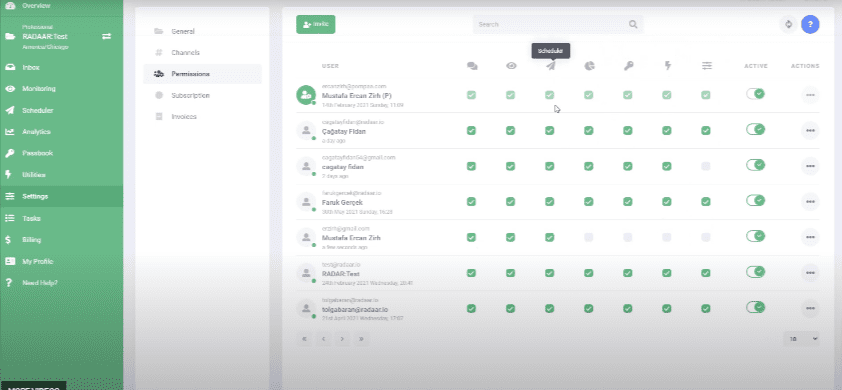This screenshot has height=390, width=842.
Task: Focus the user Search field
Action: (x=558, y=24)
